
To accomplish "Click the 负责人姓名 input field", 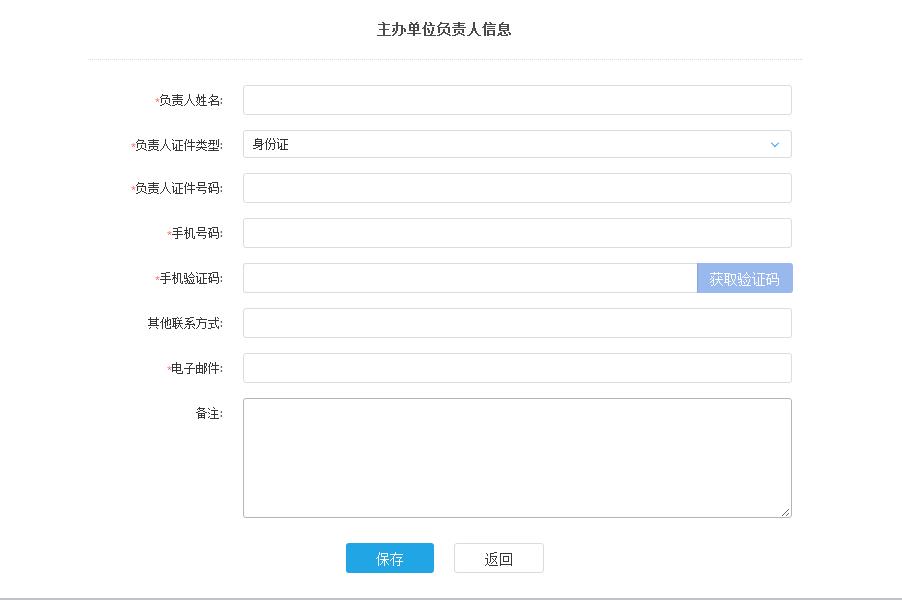I will (x=516, y=100).
